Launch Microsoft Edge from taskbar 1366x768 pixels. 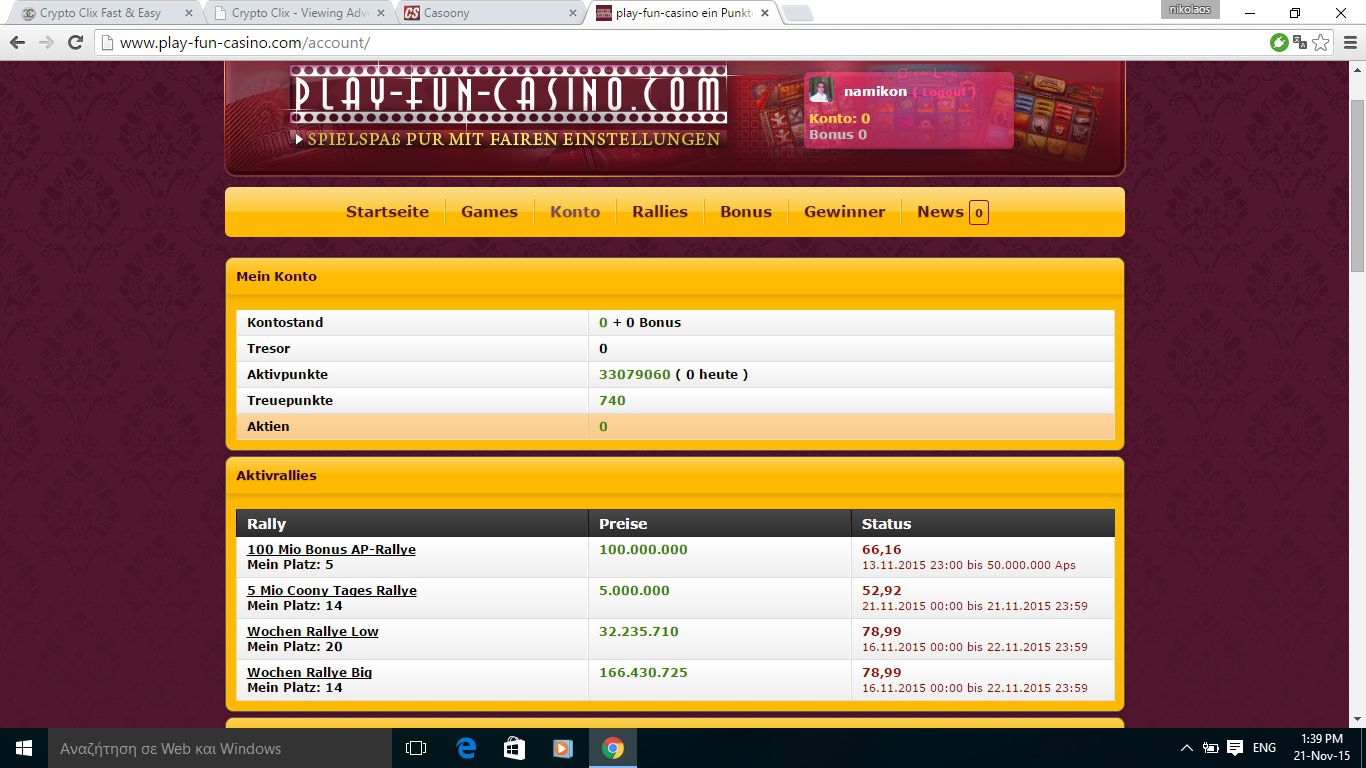[x=466, y=748]
